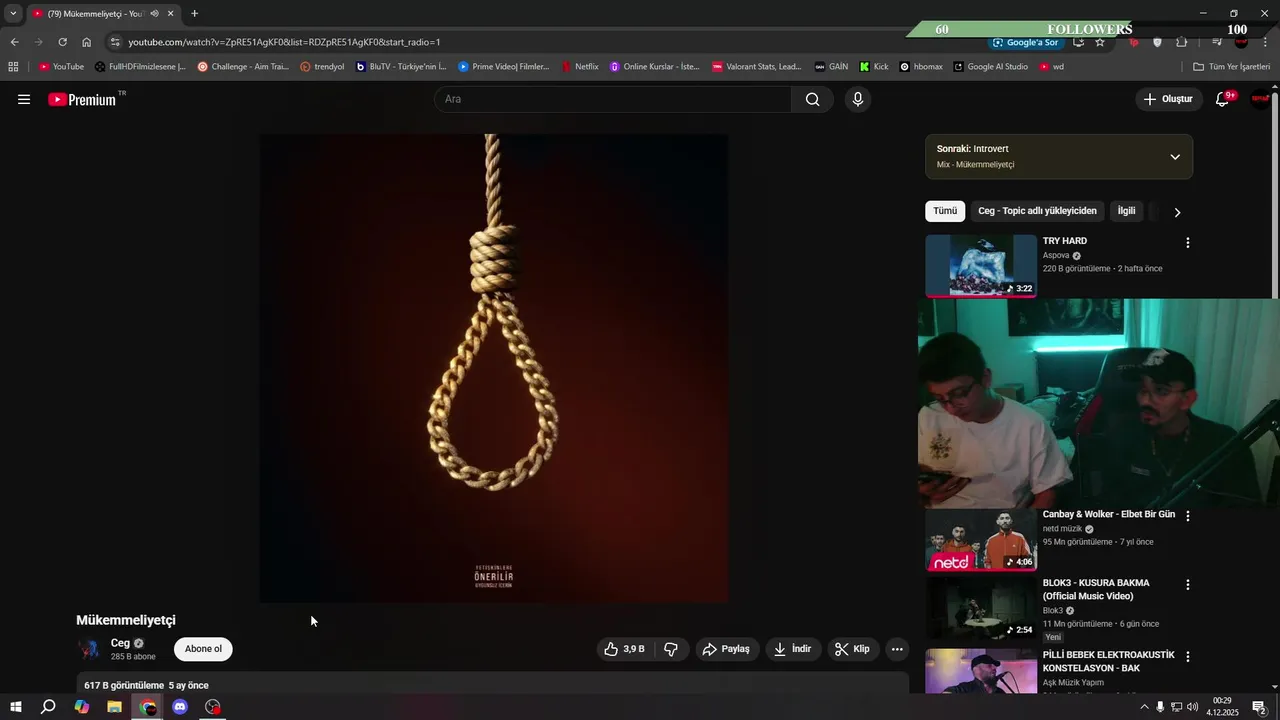Switch to the Mükemmeliyetçi browser tab
1280x720 pixels.
95,14
